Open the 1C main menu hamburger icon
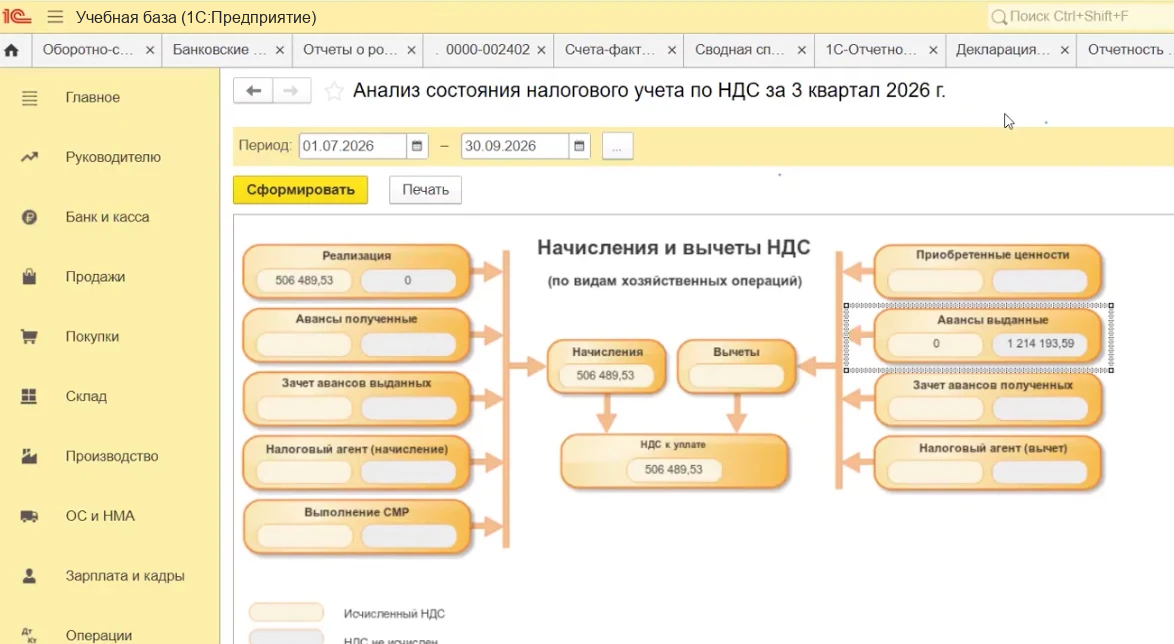The height and width of the screenshot is (644, 1174). pyautogui.click(x=55, y=16)
